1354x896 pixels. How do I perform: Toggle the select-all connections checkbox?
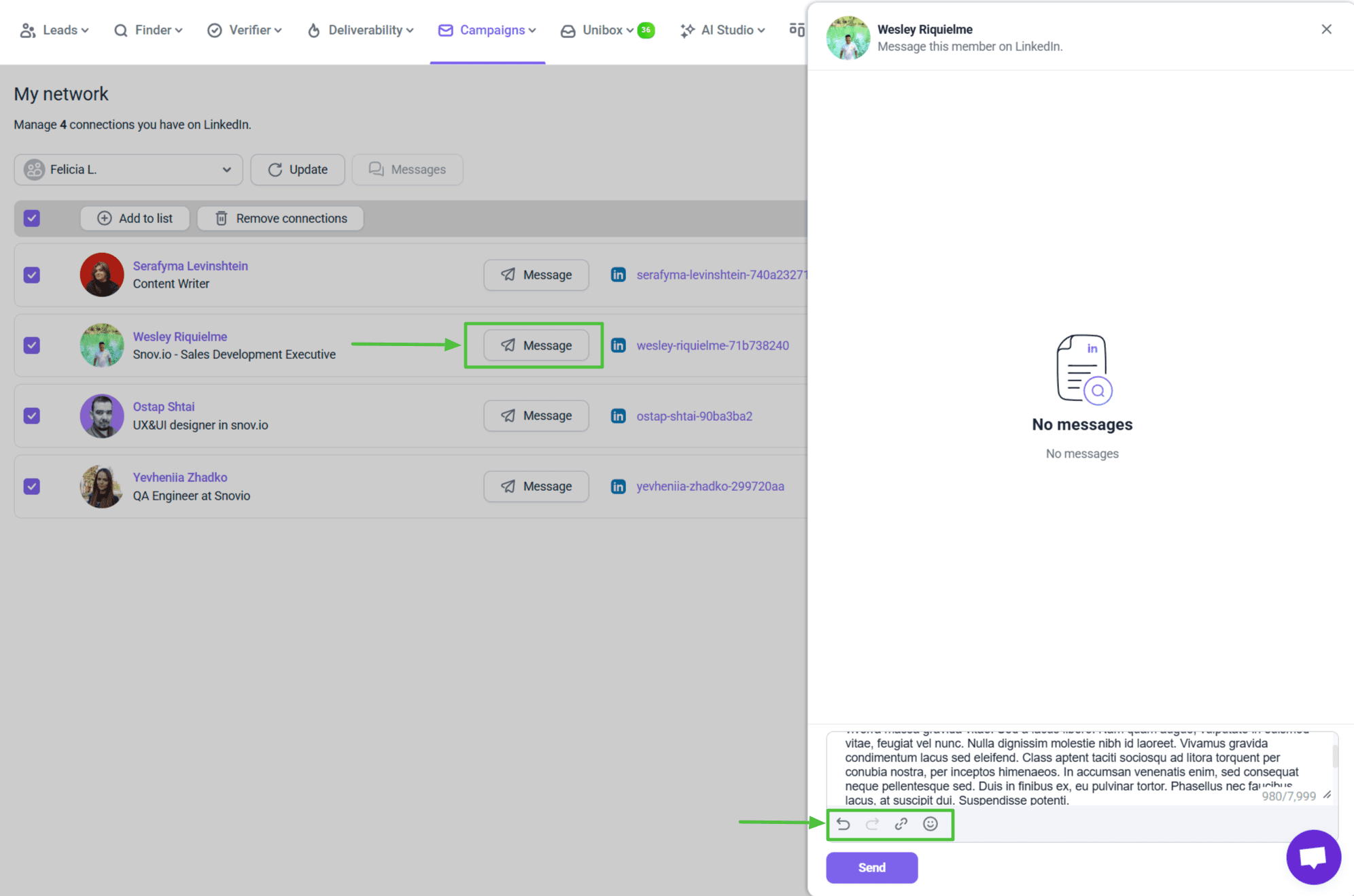point(32,218)
